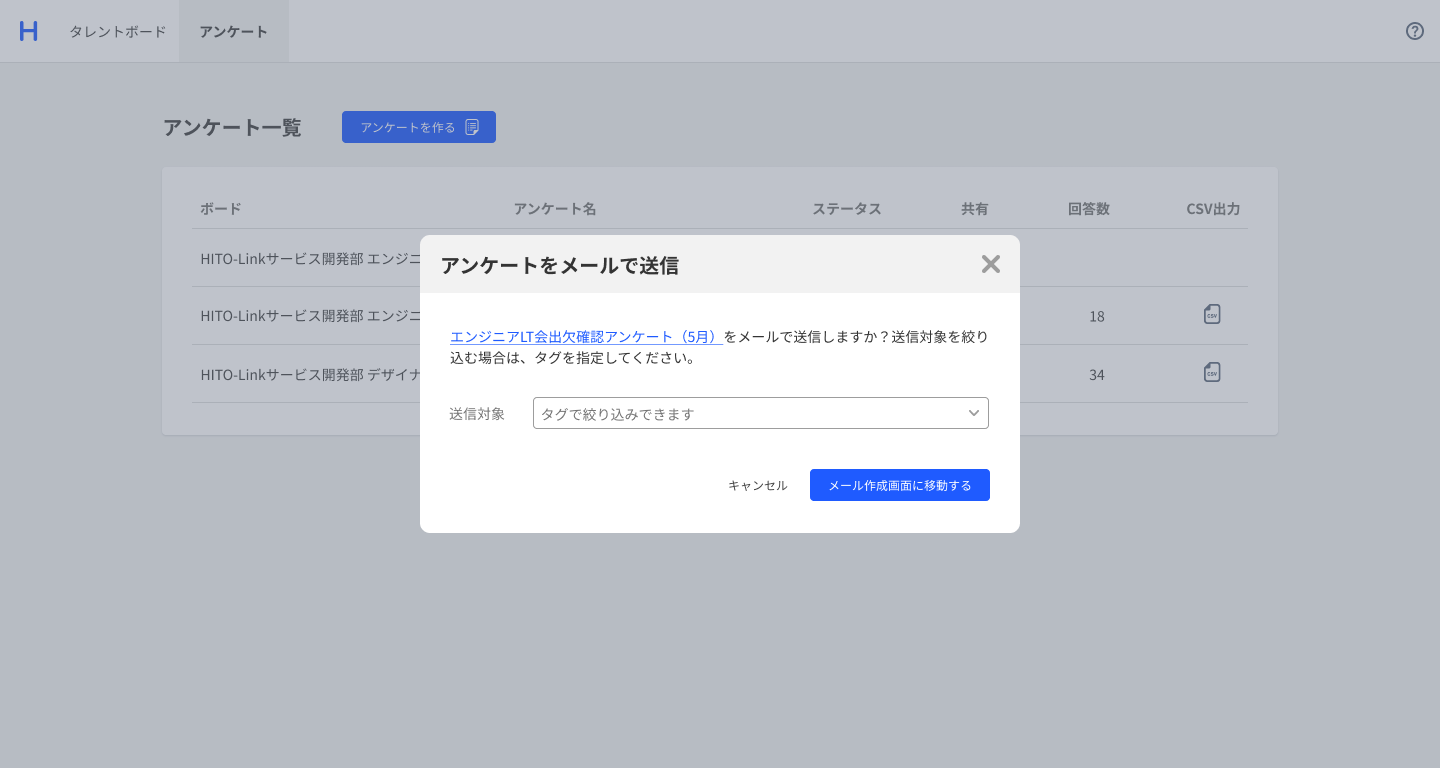The image size is (1440, 768).
Task: Click the ボード column header
Action: coord(220,209)
